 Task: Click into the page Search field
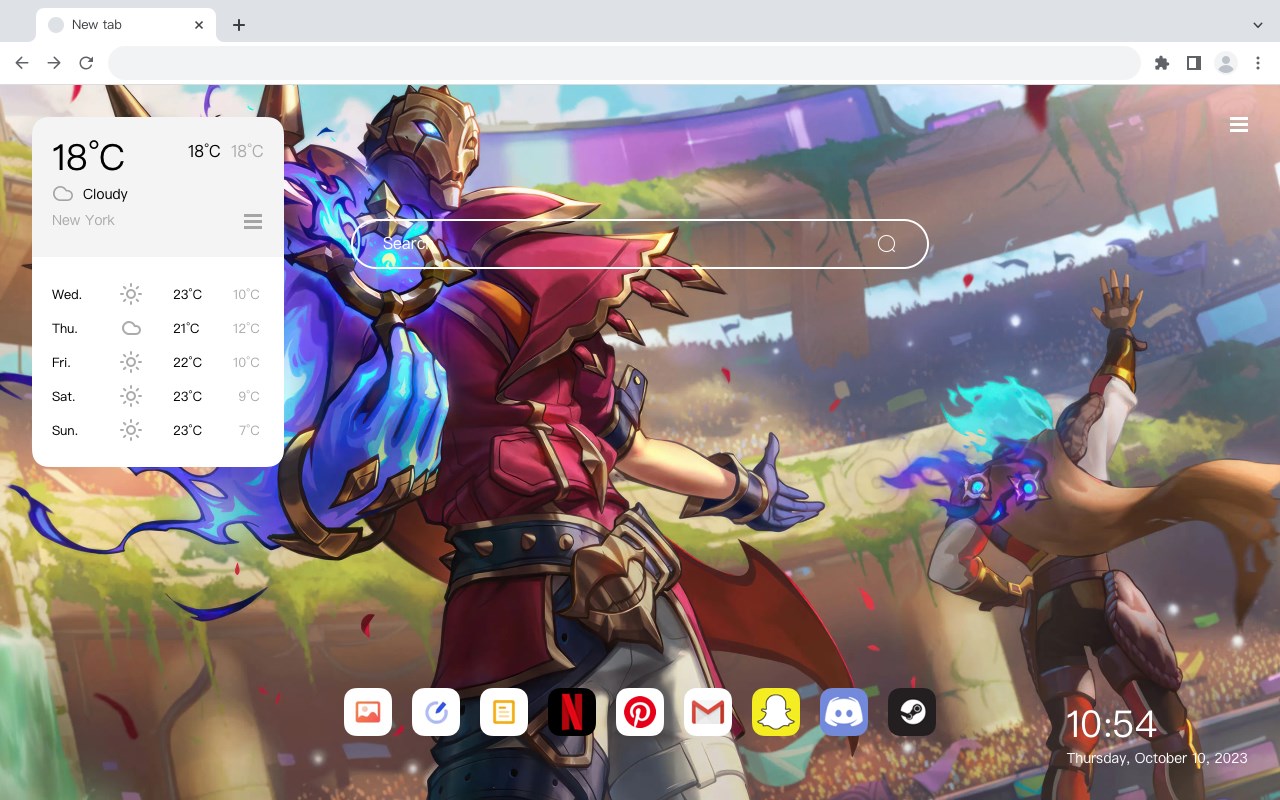pos(640,244)
